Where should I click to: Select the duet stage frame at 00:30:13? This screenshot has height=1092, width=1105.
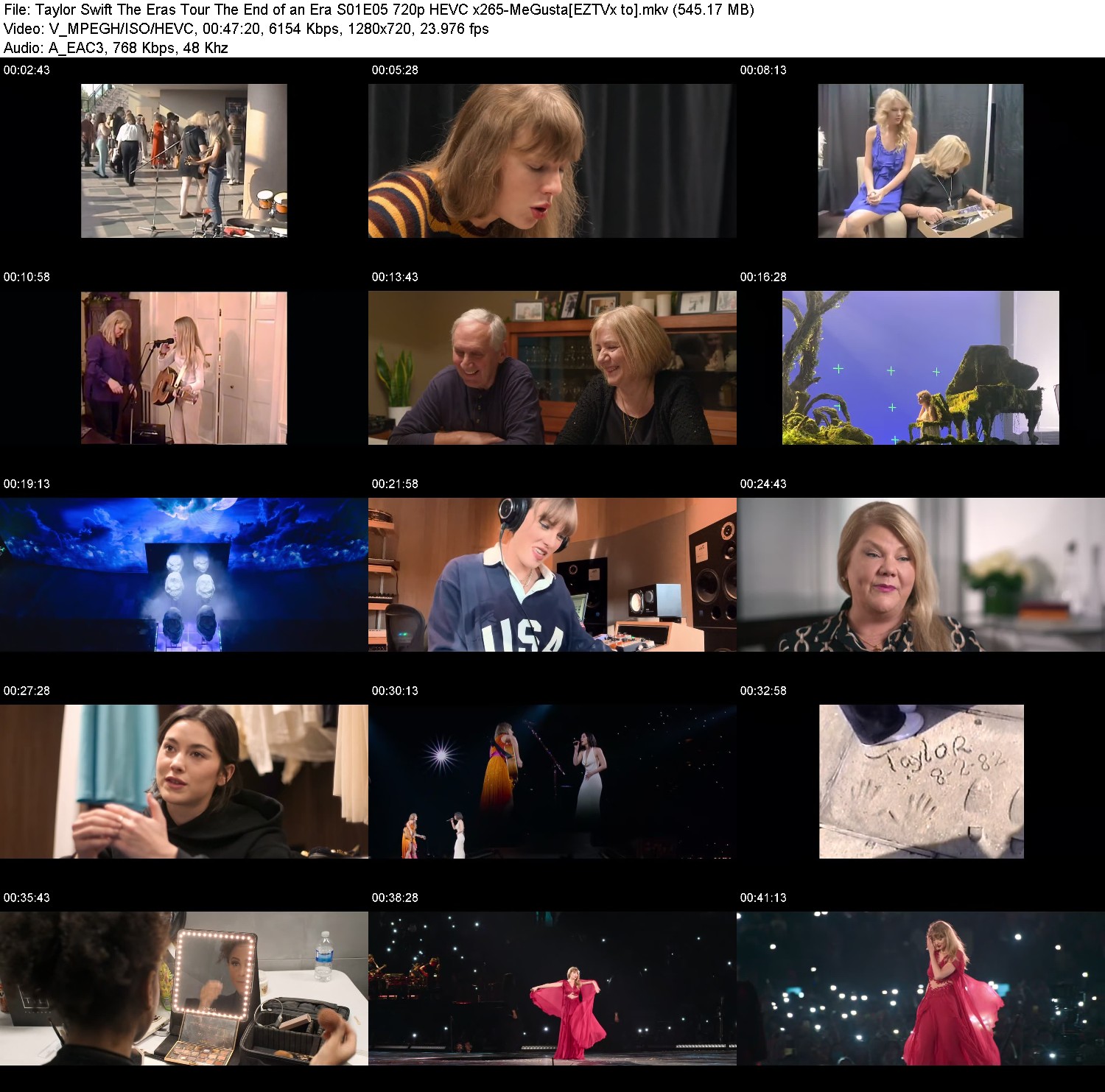[x=552, y=781]
